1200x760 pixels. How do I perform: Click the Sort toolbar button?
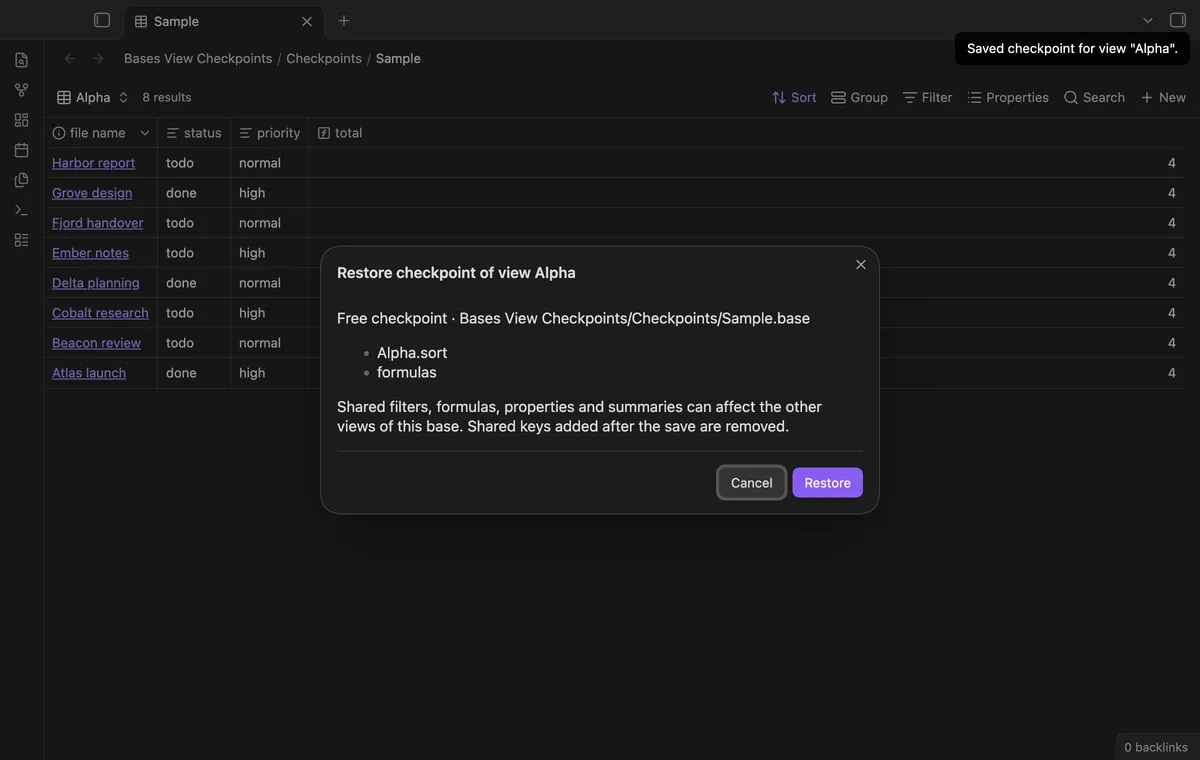coord(794,97)
